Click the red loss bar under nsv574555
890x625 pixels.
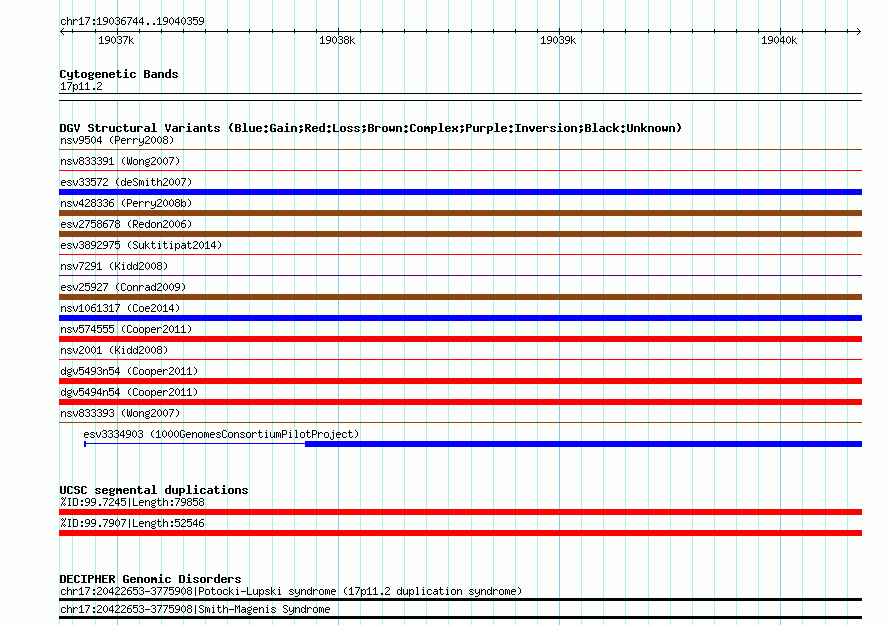(x=460, y=339)
